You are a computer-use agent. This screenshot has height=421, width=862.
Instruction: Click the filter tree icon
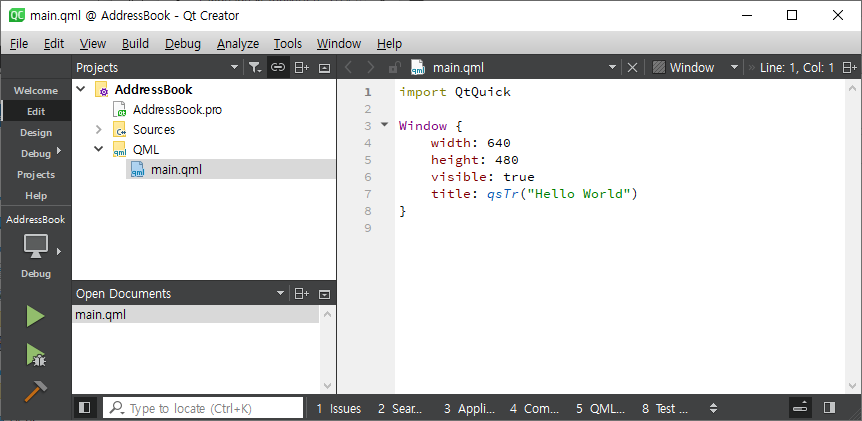coord(254,68)
